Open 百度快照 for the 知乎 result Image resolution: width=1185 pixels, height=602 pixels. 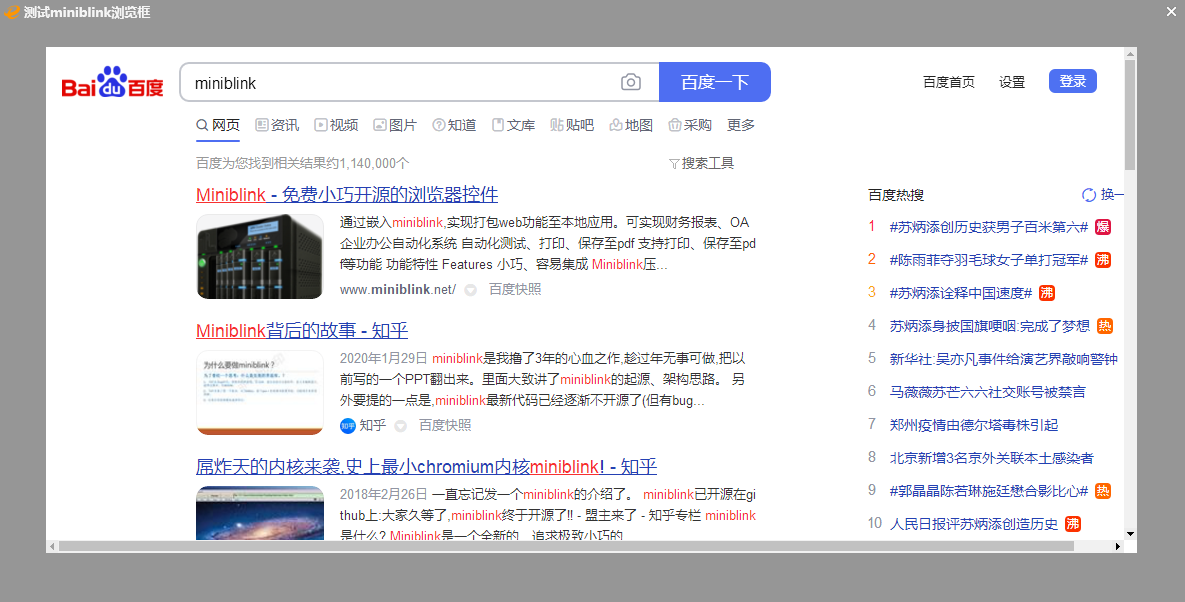pos(445,425)
